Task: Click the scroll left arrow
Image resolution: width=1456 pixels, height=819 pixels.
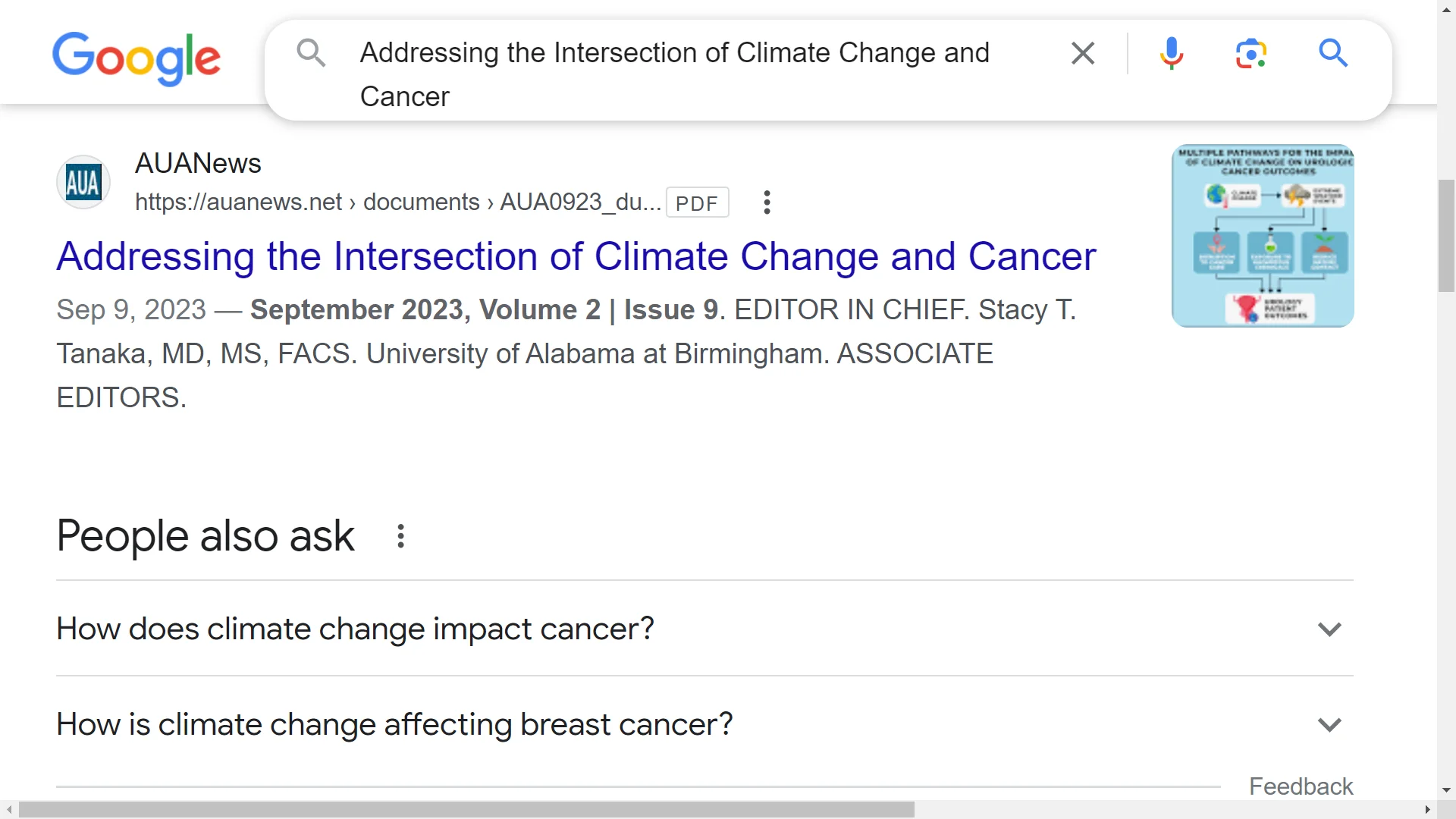Action: (8, 810)
